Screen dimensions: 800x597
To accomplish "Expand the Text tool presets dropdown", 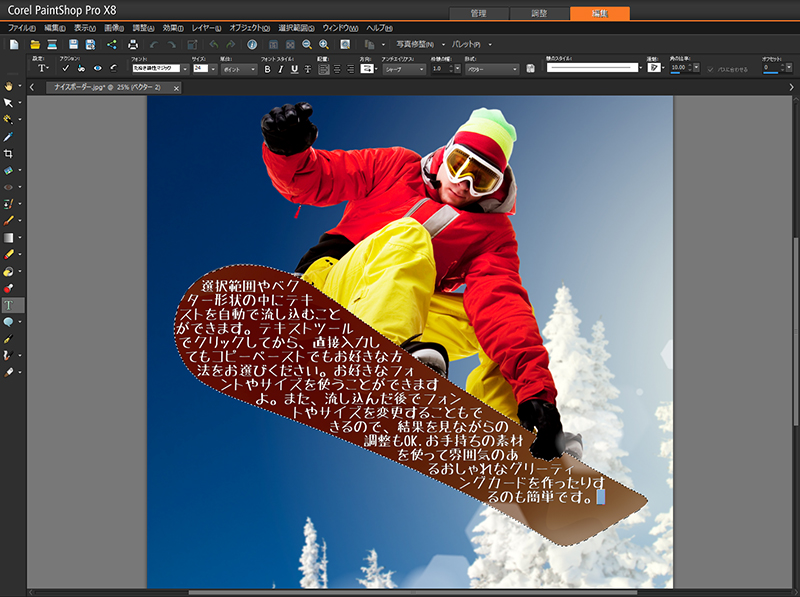I will [x=42, y=68].
